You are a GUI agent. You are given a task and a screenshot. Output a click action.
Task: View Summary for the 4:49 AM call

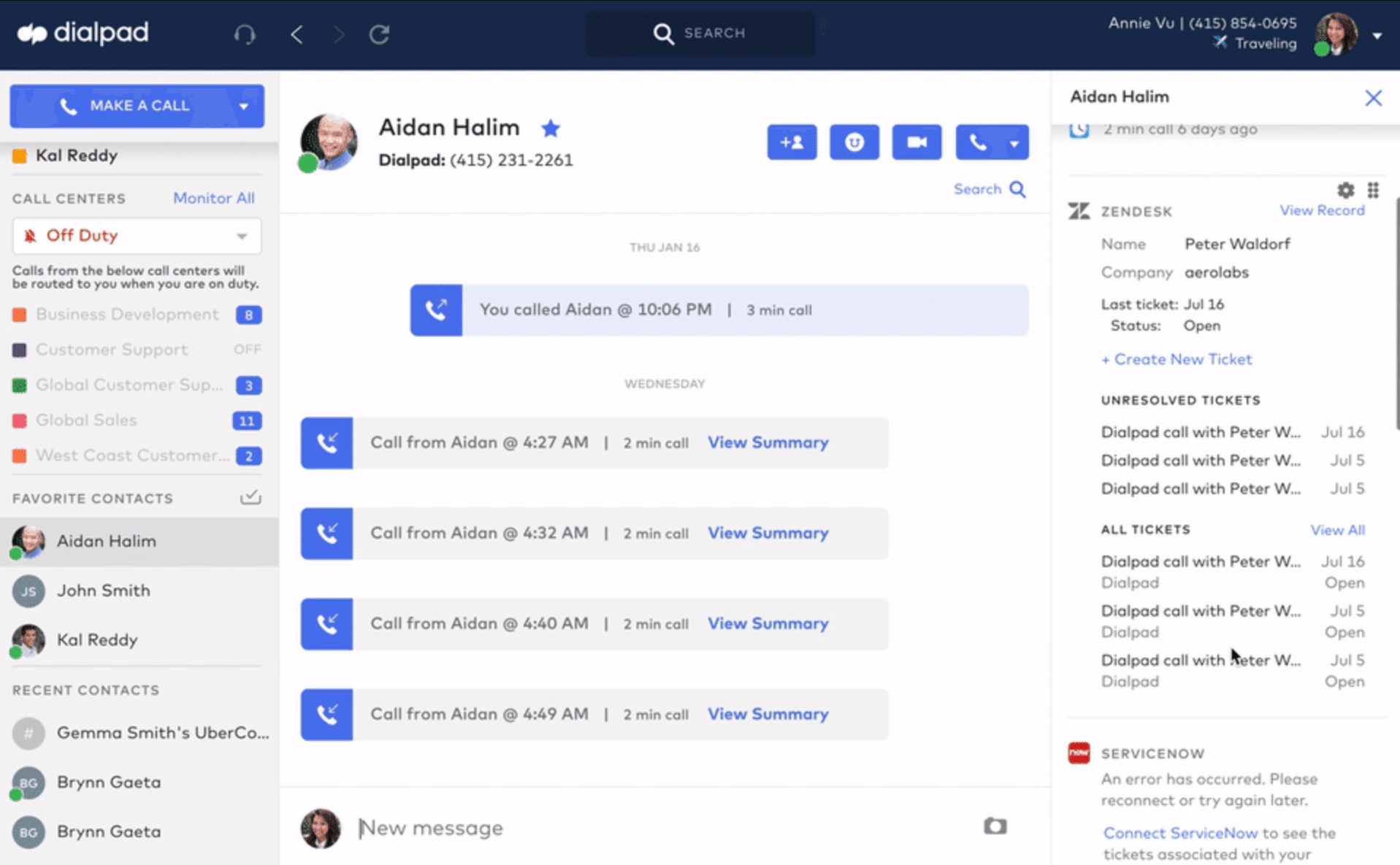pyautogui.click(x=768, y=715)
